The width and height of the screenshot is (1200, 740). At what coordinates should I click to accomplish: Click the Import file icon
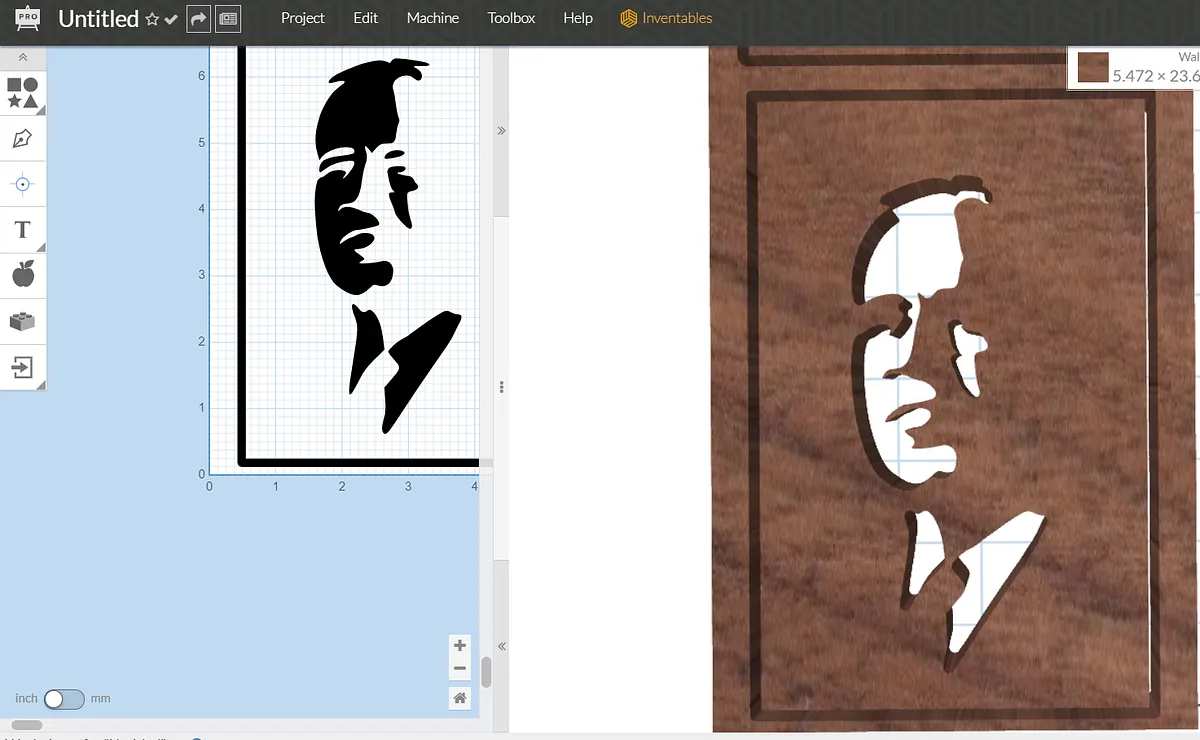tap(23, 367)
